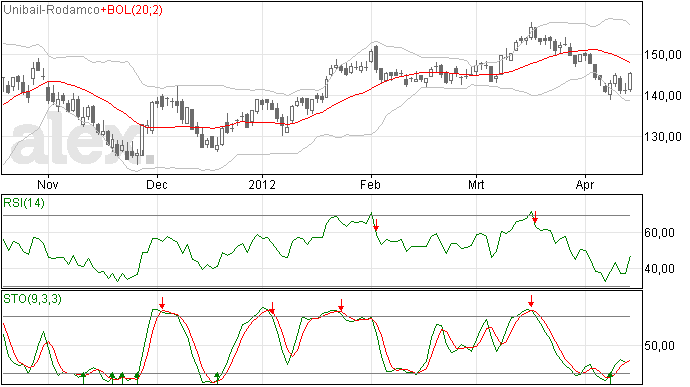Click the 50,00 stochastic axis value
This screenshot has width=690, height=387.
[659, 346]
